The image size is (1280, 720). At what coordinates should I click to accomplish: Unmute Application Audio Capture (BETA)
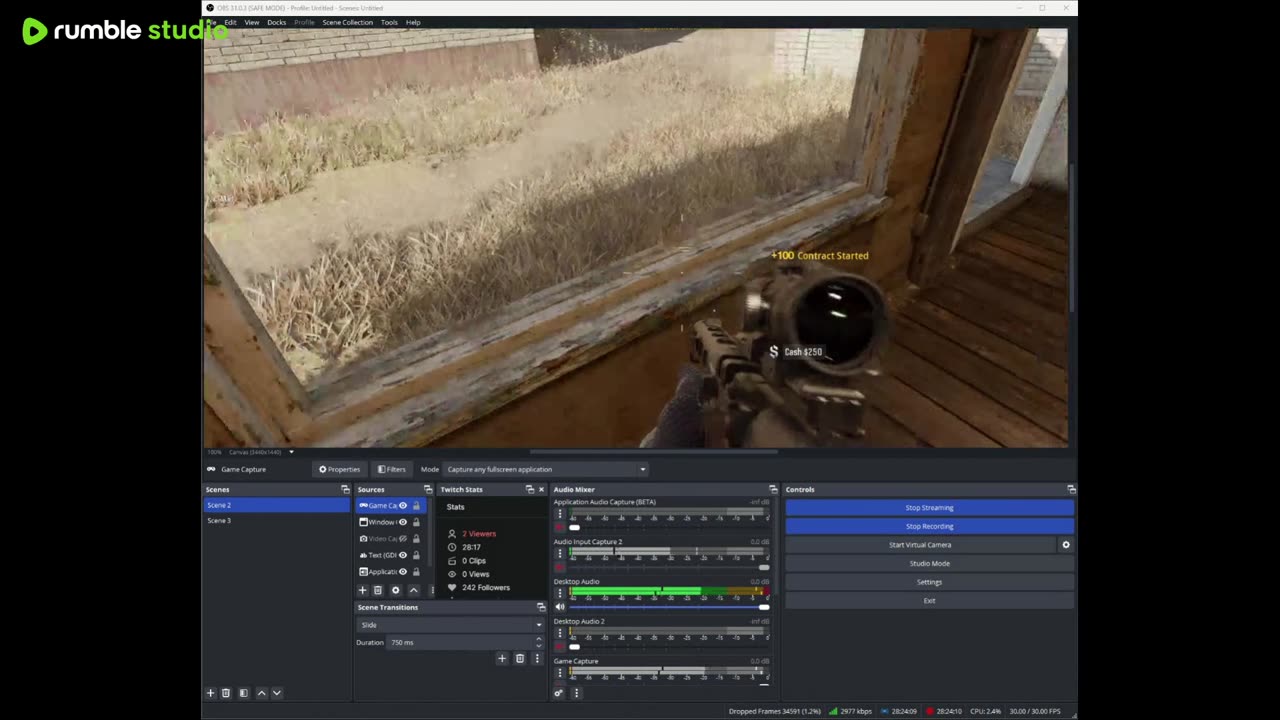[560, 527]
